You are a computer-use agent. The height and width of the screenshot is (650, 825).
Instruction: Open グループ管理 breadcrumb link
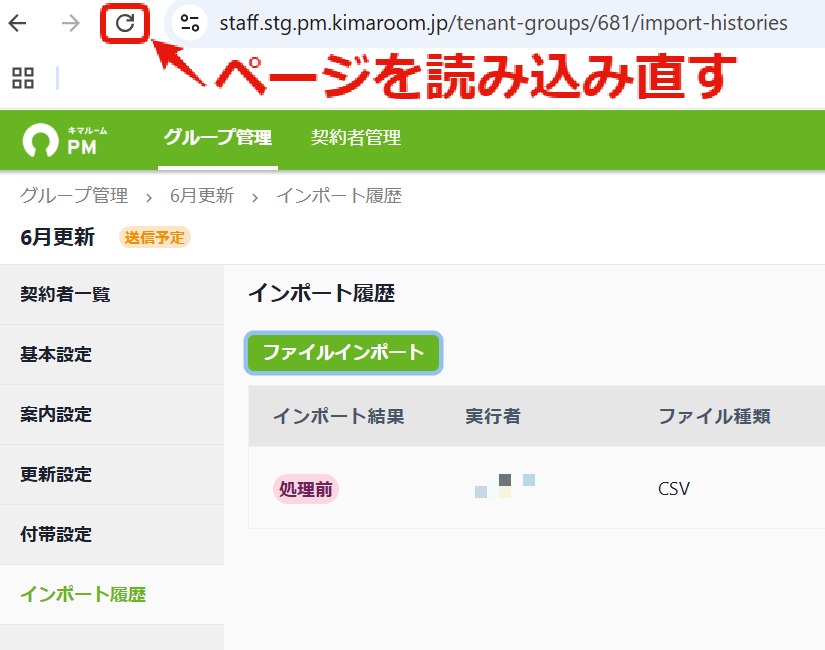click(74, 196)
